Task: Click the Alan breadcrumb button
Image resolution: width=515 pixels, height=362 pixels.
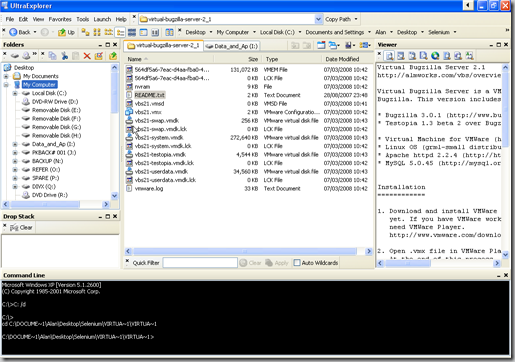Action: click(x=381, y=32)
